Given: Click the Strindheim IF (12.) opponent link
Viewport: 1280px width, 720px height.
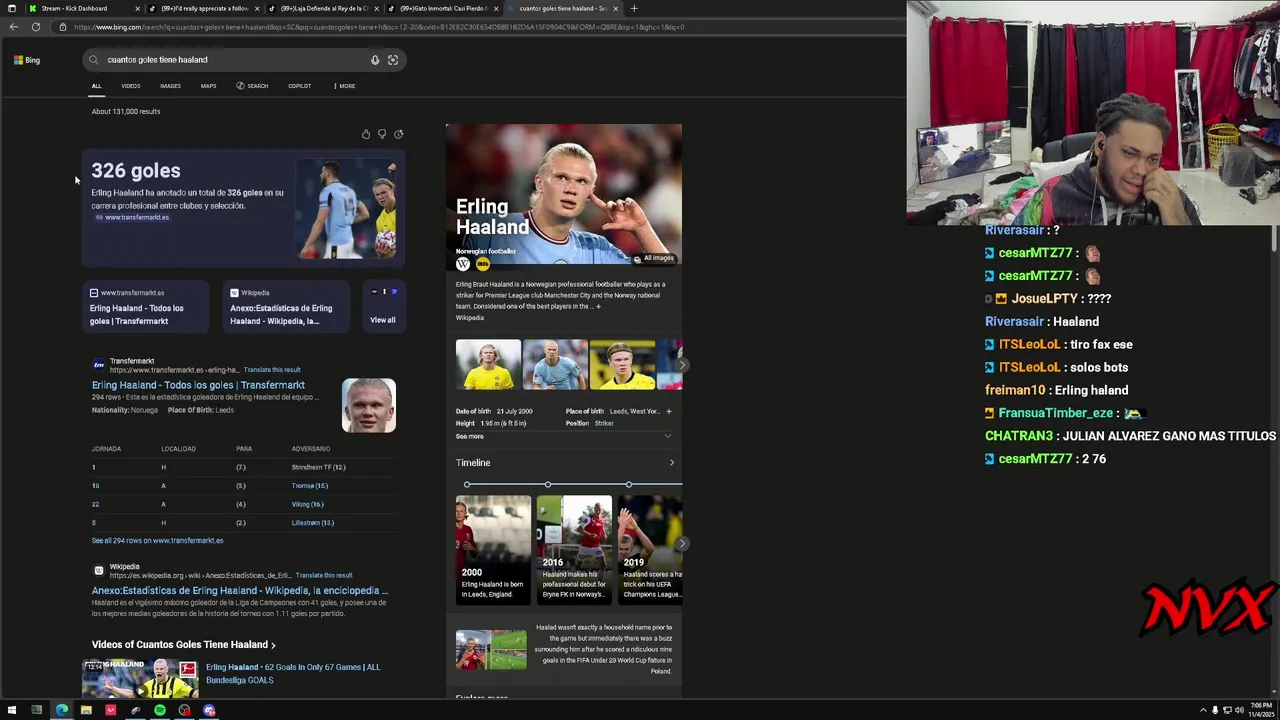Looking at the screenshot, I should point(318,467).
